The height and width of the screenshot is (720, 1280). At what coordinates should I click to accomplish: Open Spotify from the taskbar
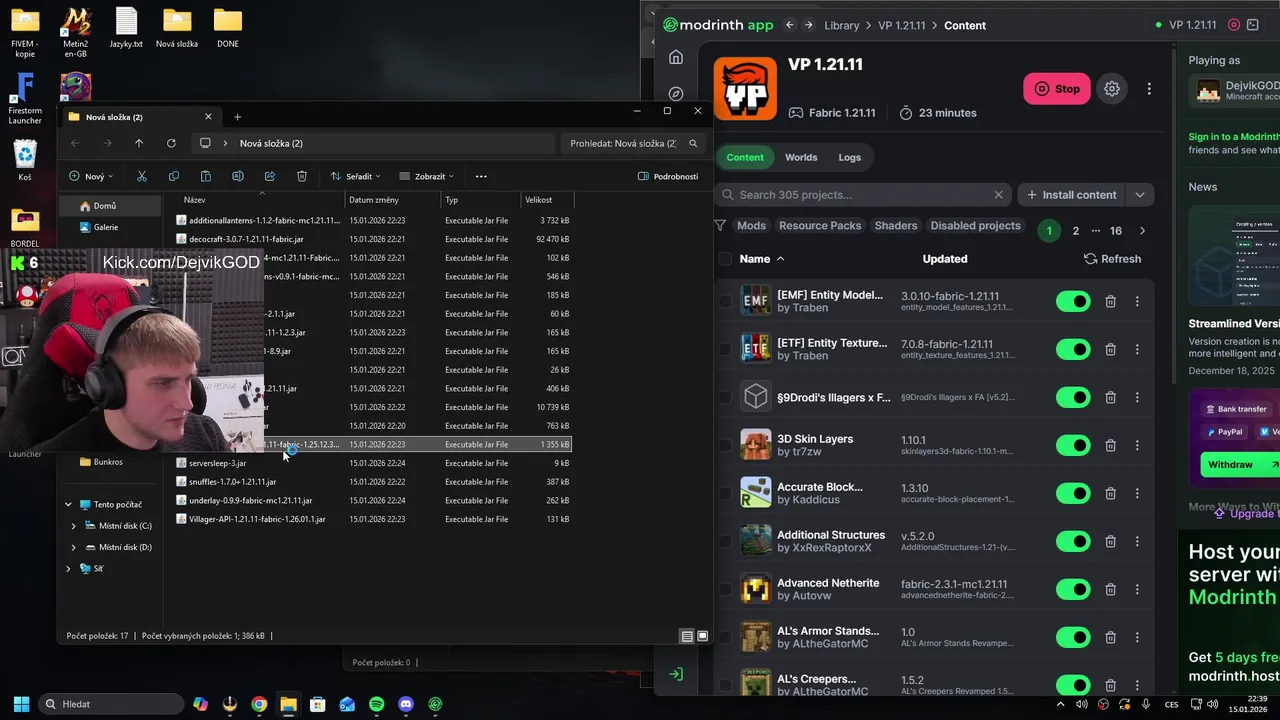376,704
